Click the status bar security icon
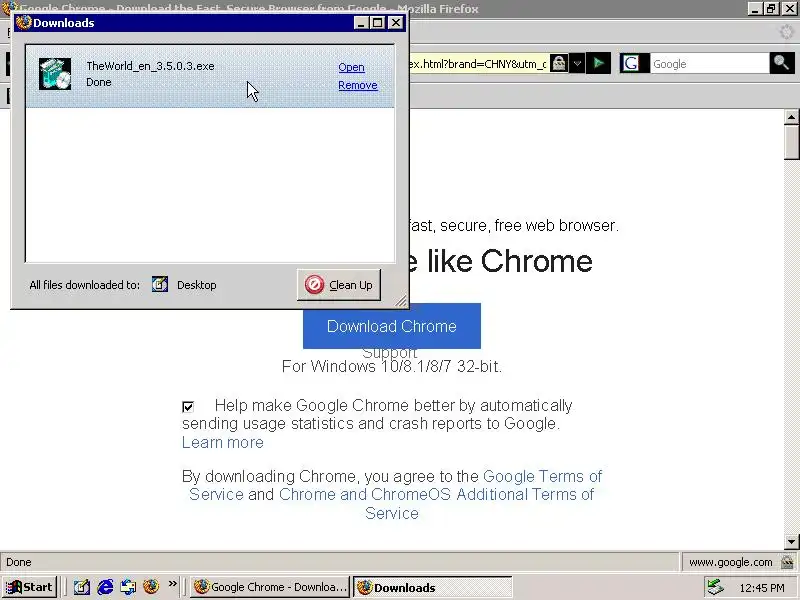This screenshot has height=600, width=800. tap(787, 562)
